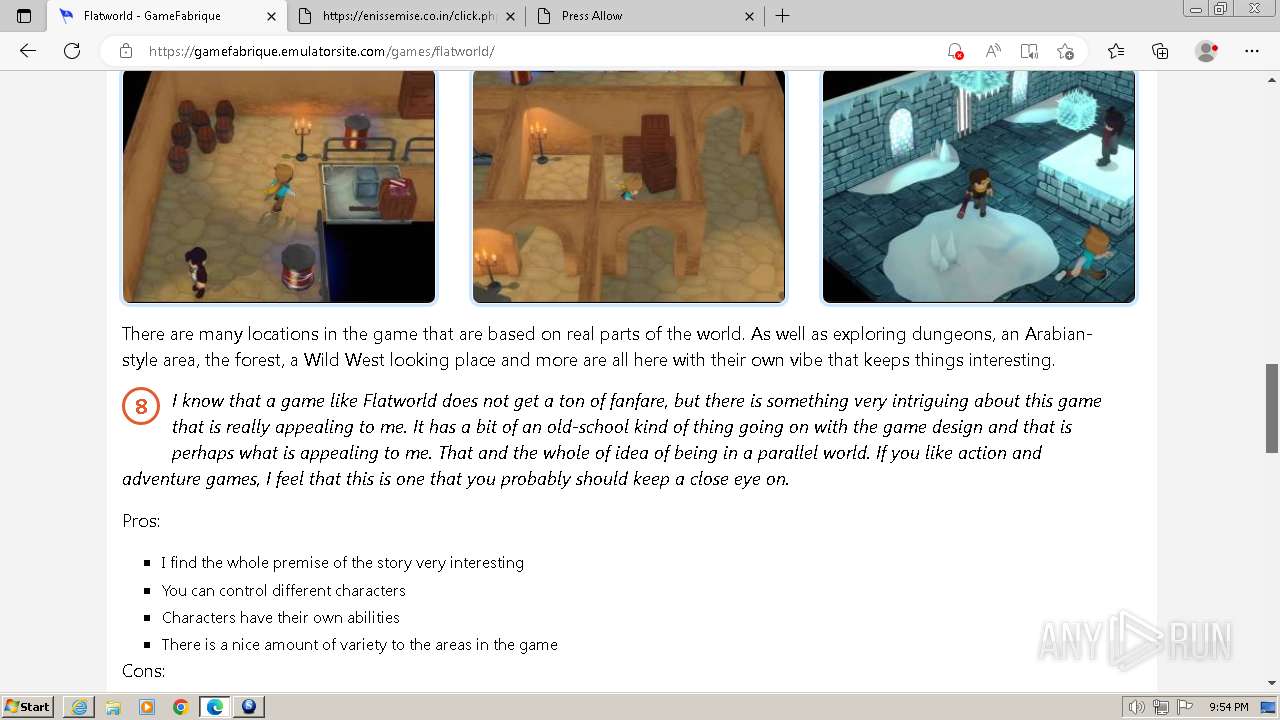Open the Favorites list
The height and width of the screenshot is (720, 1280).
click(x=1116, y=51)
